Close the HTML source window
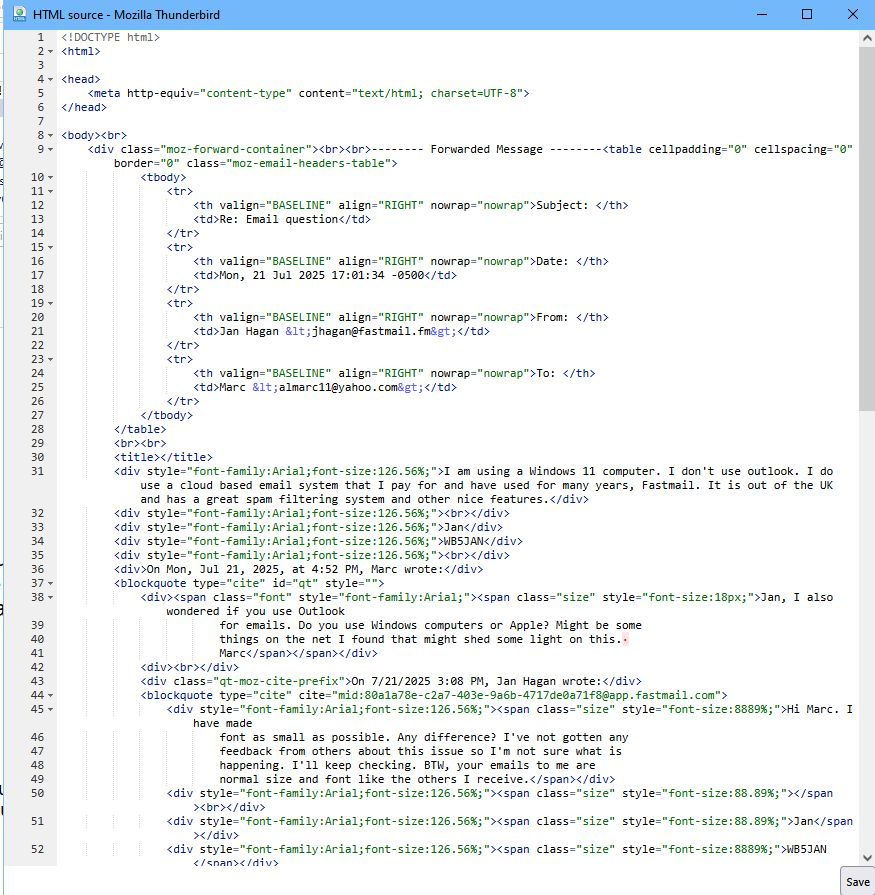The image size is (875, 895). 852,15
